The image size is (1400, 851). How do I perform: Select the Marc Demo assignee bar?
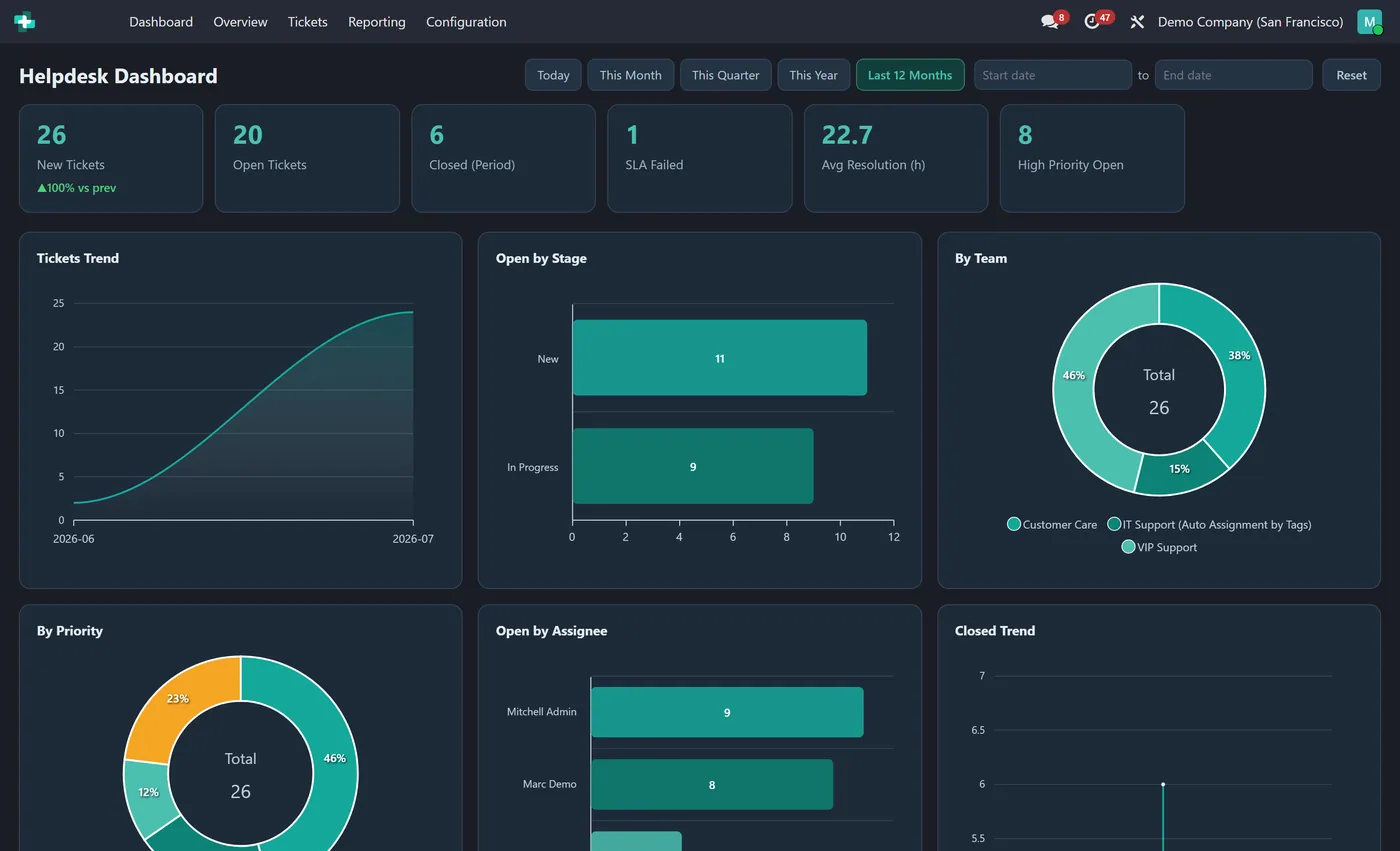(x=712, y=784)
